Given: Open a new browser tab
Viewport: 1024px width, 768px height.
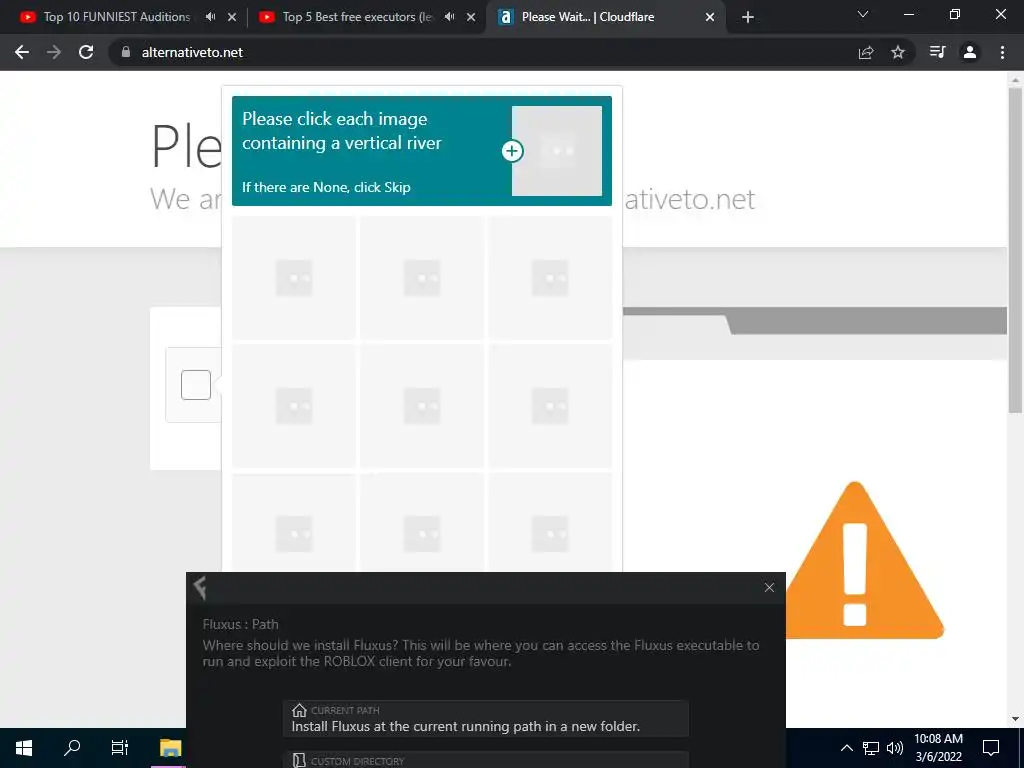Looking at the screenshot, I should tap(748, 17).
